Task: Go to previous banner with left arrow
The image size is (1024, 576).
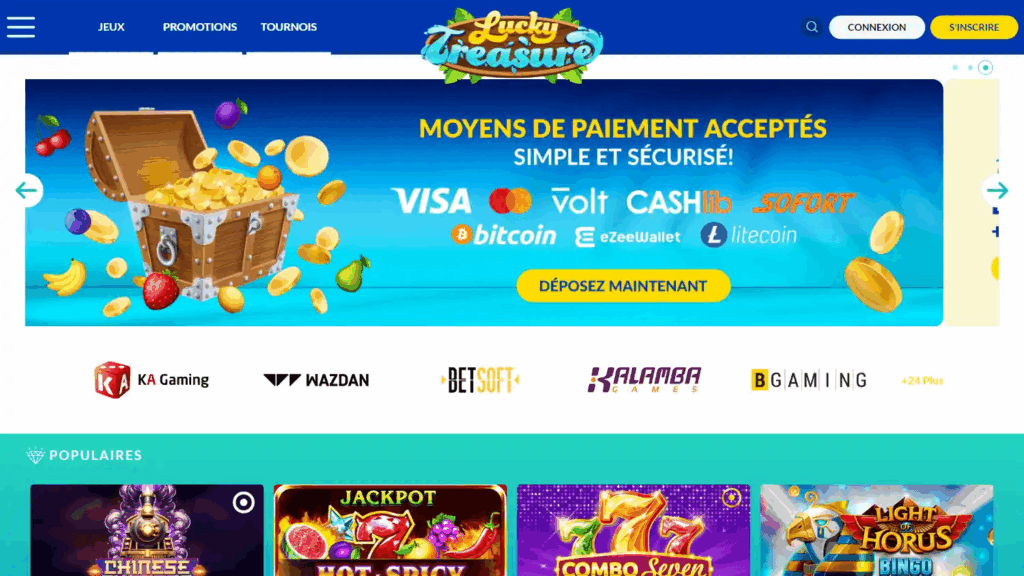Action: pos(27,191)
